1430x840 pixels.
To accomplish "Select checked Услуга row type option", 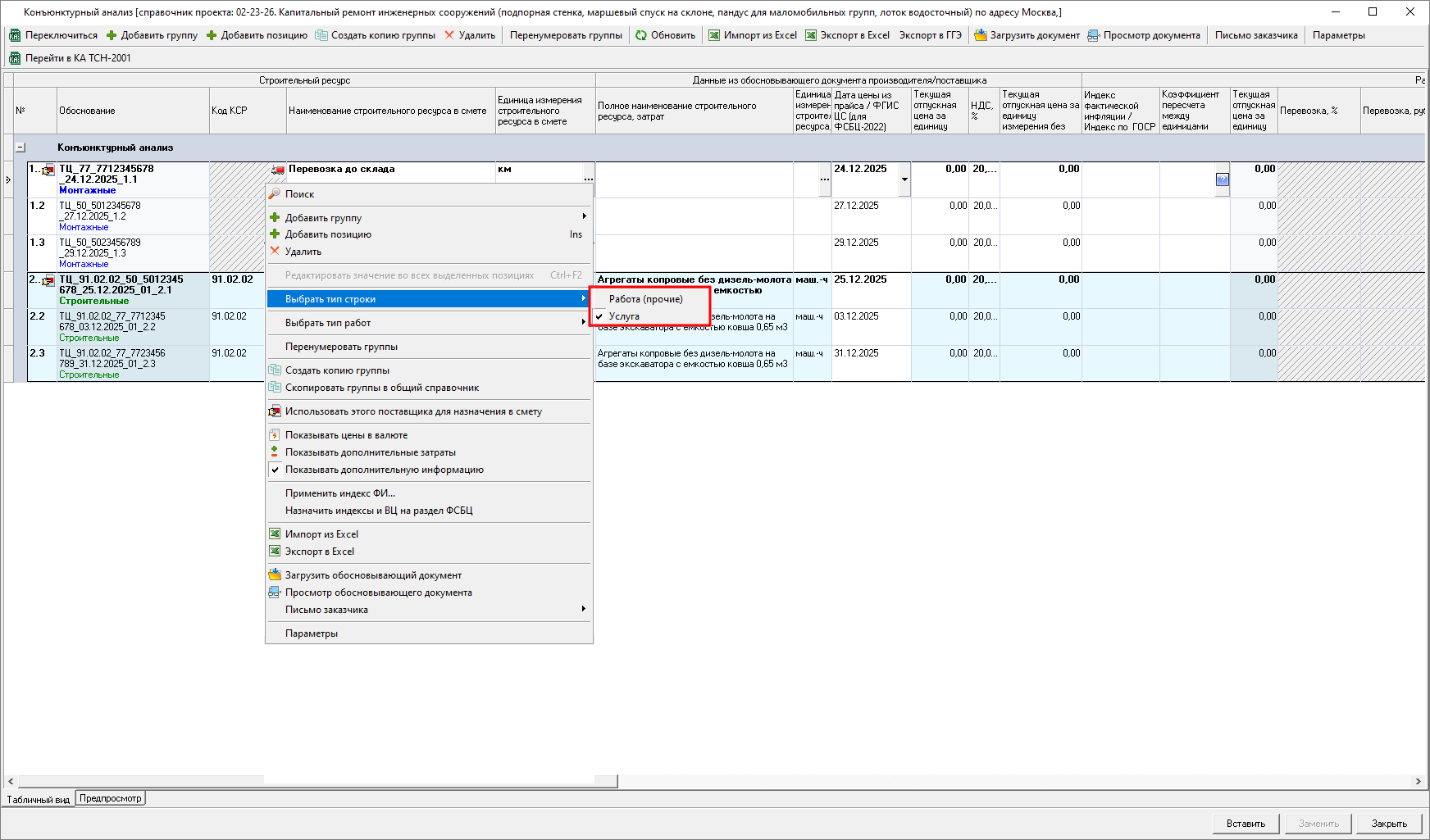I will tap(624, 316).
